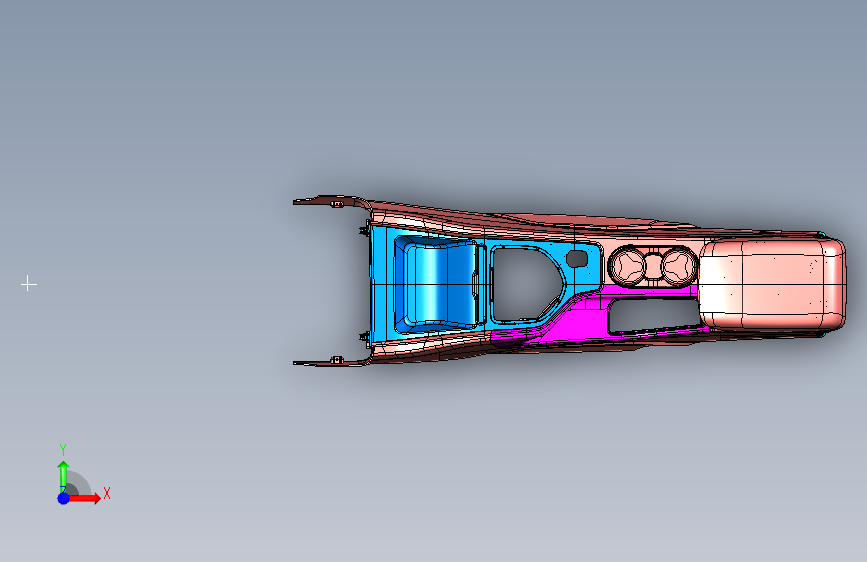The height and width of the screenshot is (562, 867).
Task: Click the green 'Y' label on triad
Action: [63, 450]
